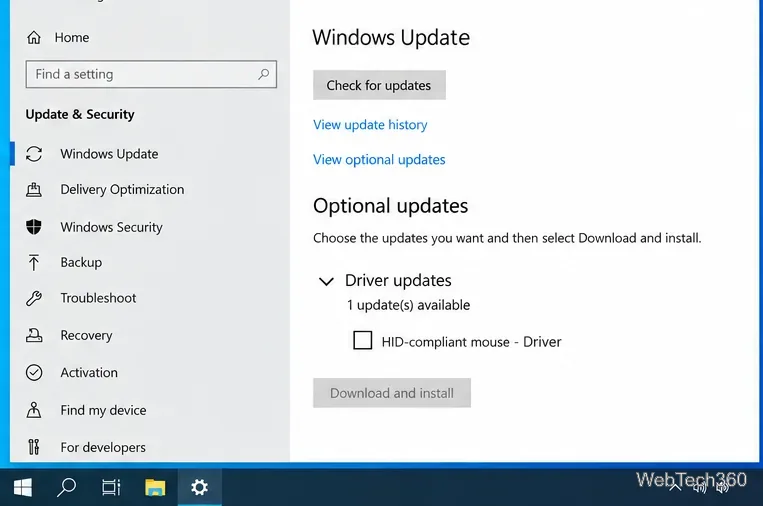Open the Troubleshoot page
The image size is (763, 506).
pos(98,298)
